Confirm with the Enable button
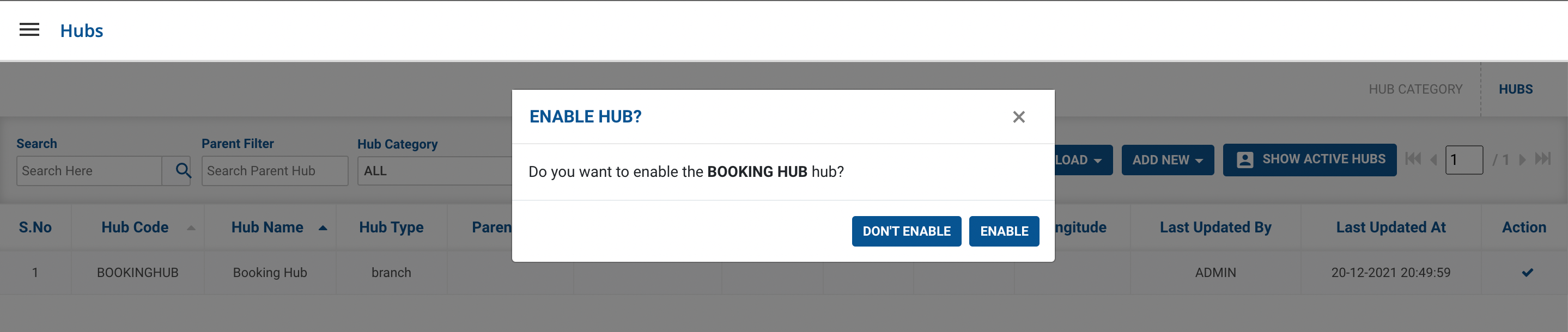The width and height of the screenshot is (1568, 332). pyautogui.click(x=1003, y=231)
